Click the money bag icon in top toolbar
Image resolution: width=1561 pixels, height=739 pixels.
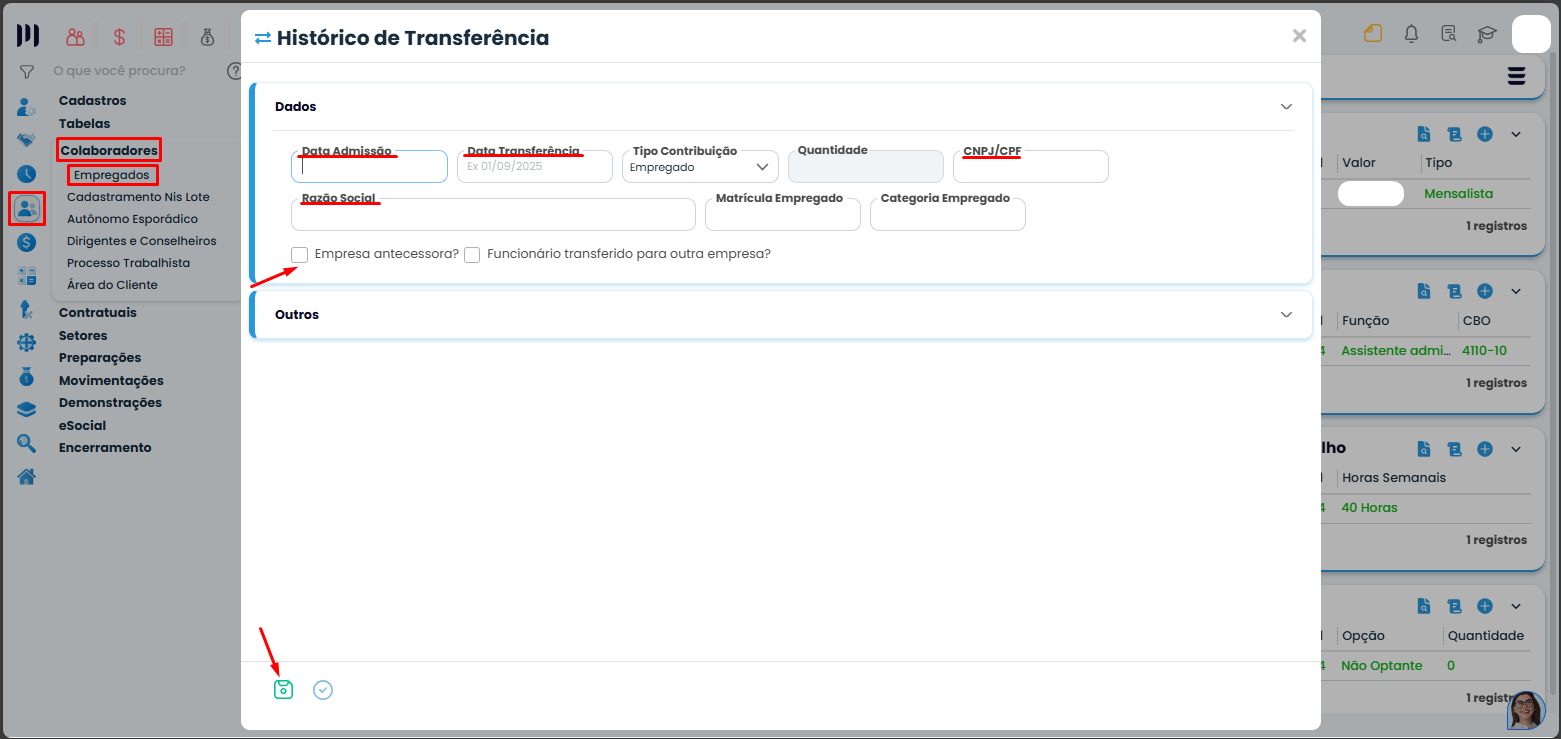(x=207, y=37)
